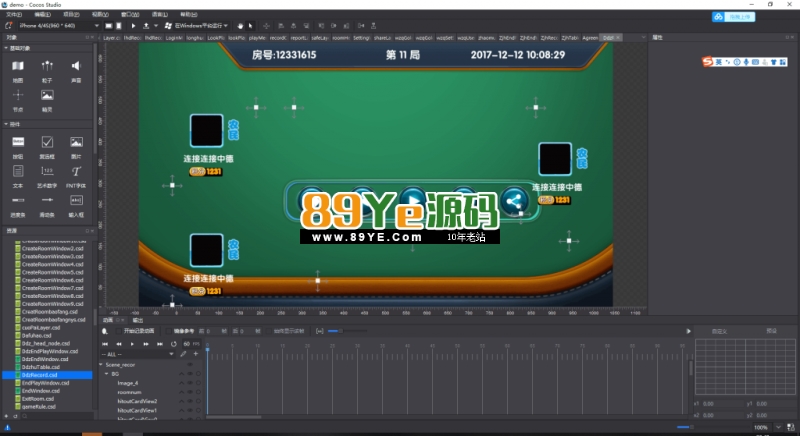Select the arrow pointer tool
The width and height of the screenshot is (800, 436).
(251, 25)
